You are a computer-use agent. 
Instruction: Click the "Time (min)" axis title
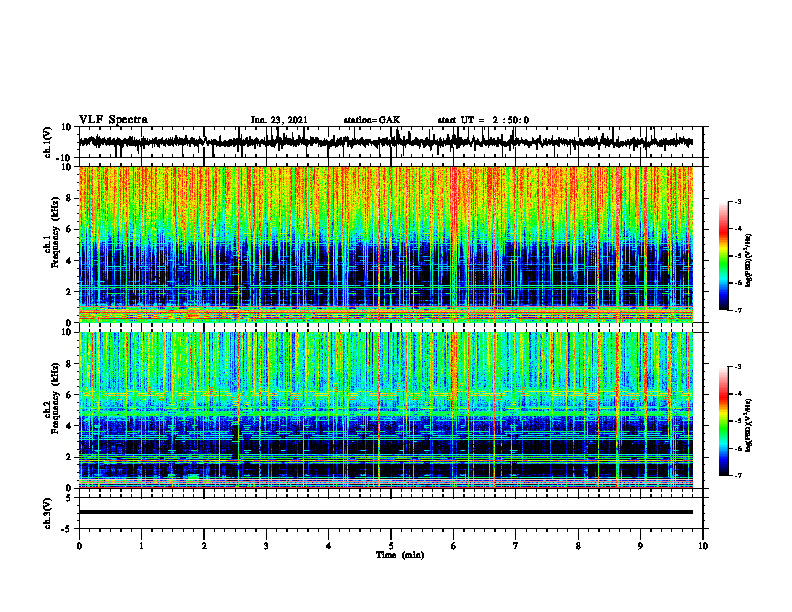pos(400,555)
